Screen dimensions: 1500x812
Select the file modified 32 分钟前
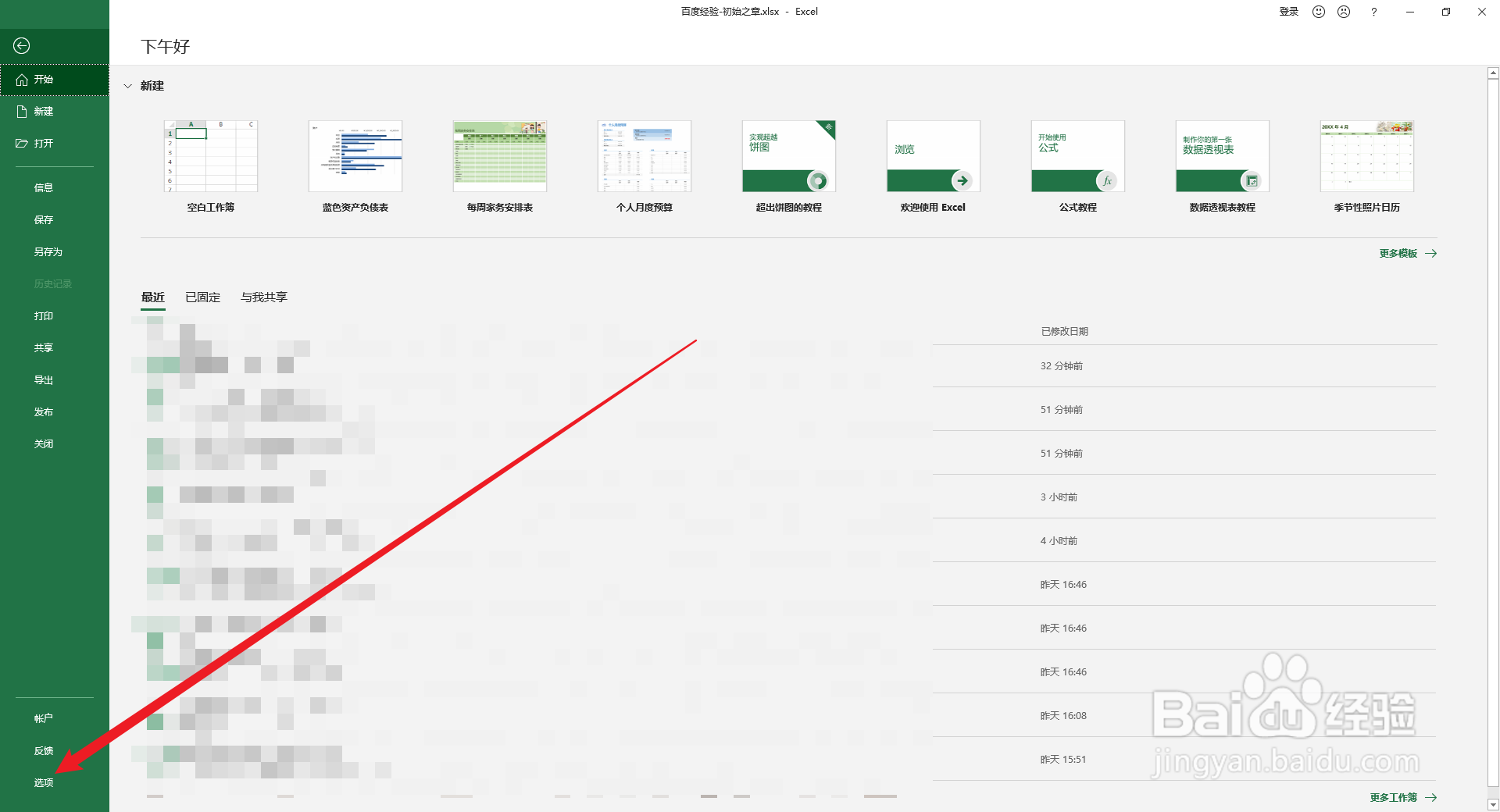789,366
